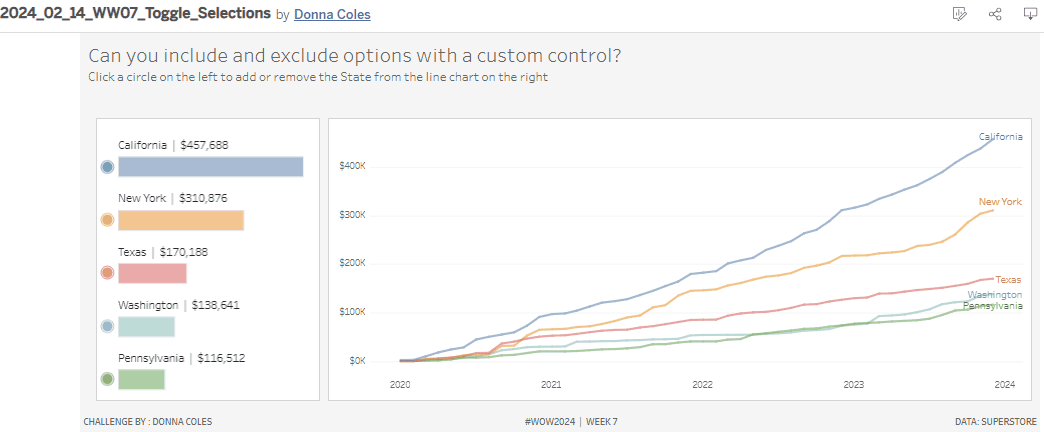Click the California sales bar
This screenshot has width=1044, height=432.
pos(210,166)
